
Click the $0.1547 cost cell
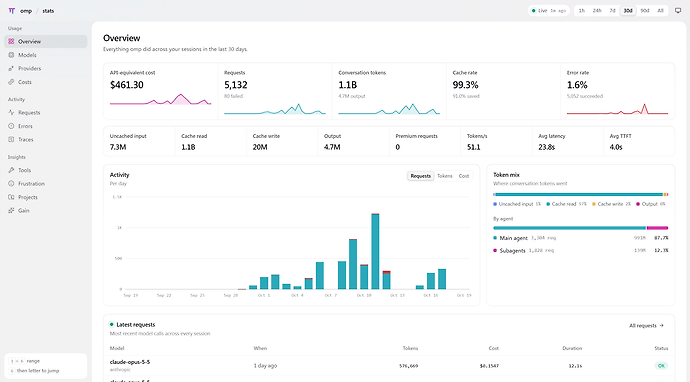489,366
